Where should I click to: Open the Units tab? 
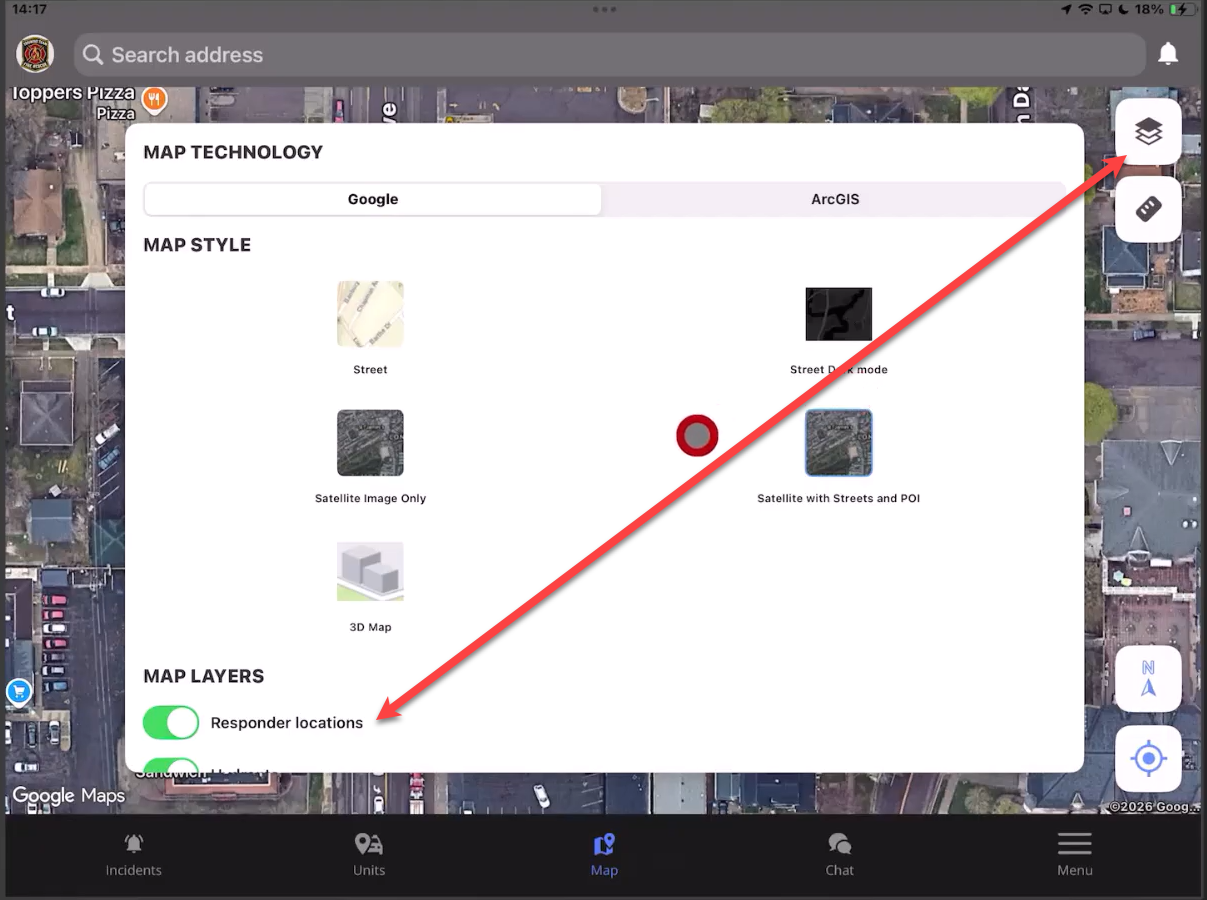[x=369, y=856]
